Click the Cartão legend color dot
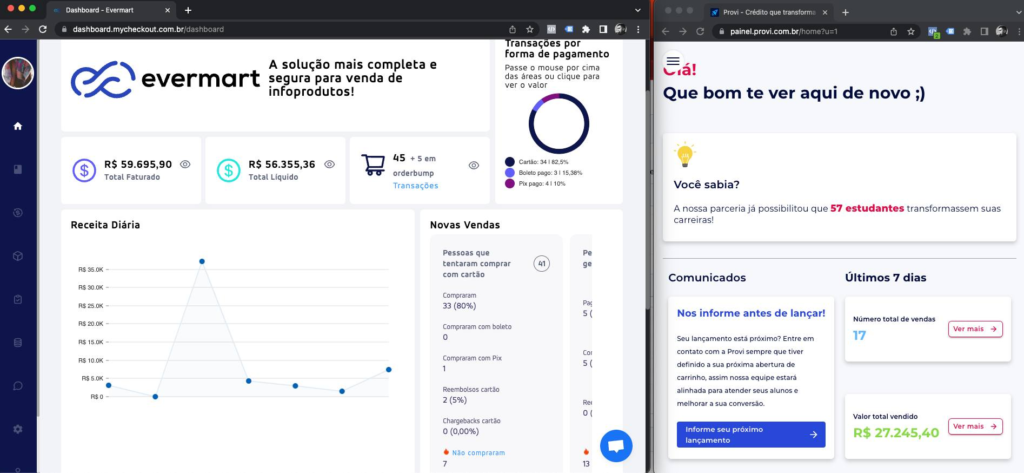The height and width of the screenshot is (473, 1024). click(509, 161)
